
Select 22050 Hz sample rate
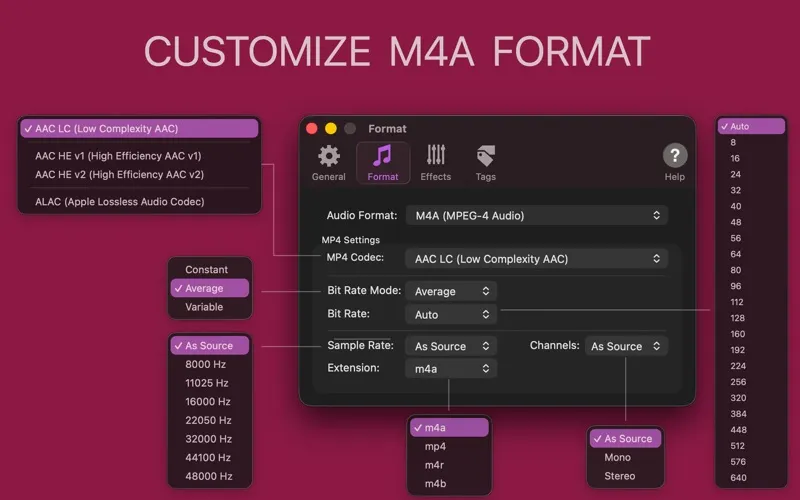click(210, 420)
